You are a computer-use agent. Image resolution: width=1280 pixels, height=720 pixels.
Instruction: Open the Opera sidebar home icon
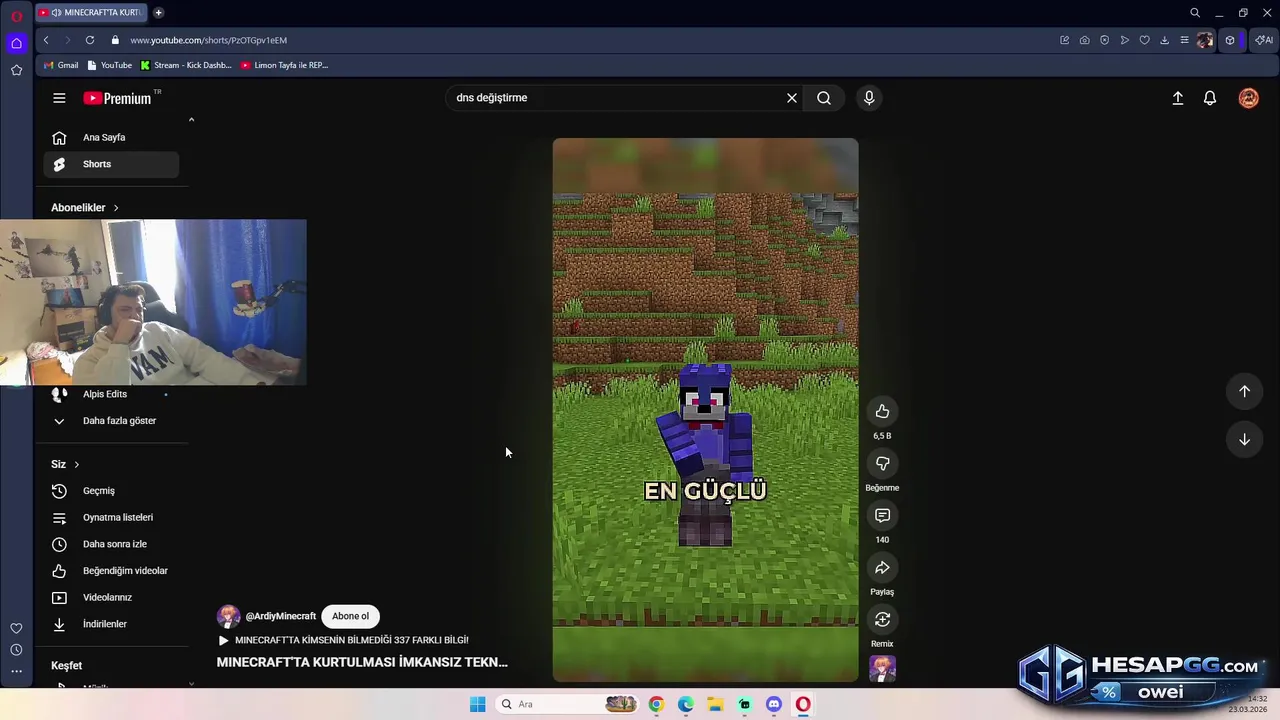coord(16,43)
